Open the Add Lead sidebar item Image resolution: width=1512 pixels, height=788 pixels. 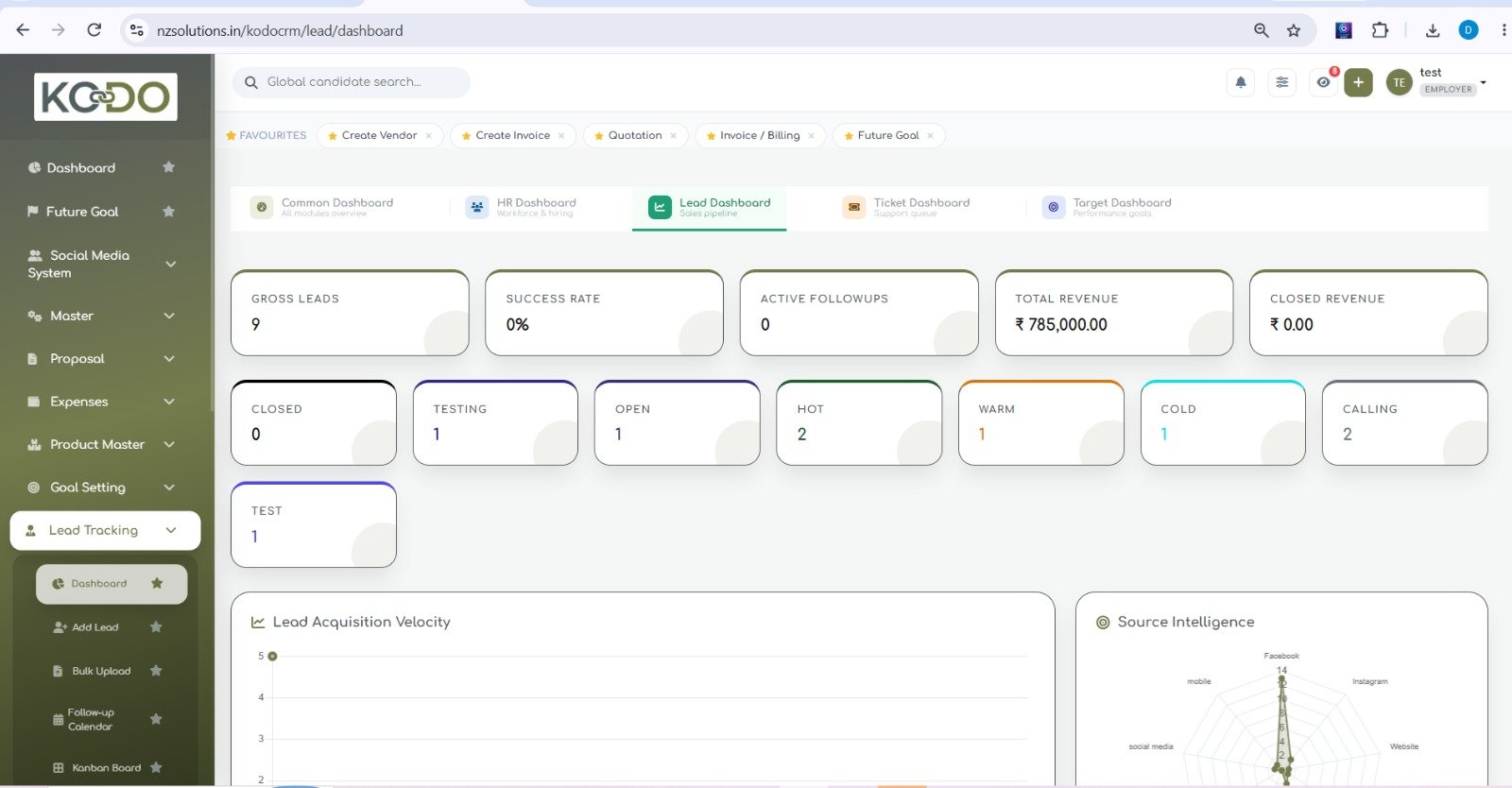coord(95,627)
